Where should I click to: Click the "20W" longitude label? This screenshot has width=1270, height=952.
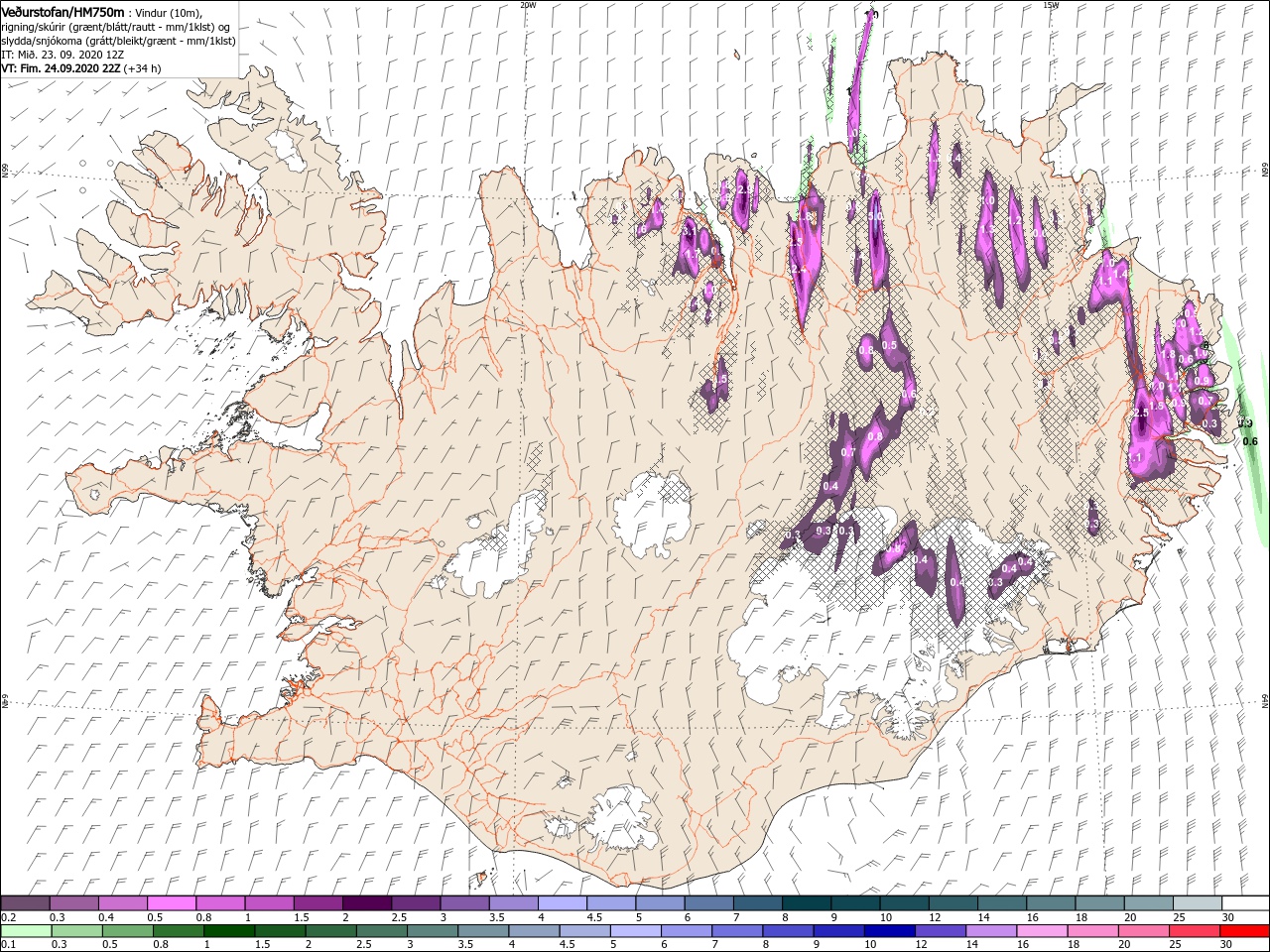528,4
